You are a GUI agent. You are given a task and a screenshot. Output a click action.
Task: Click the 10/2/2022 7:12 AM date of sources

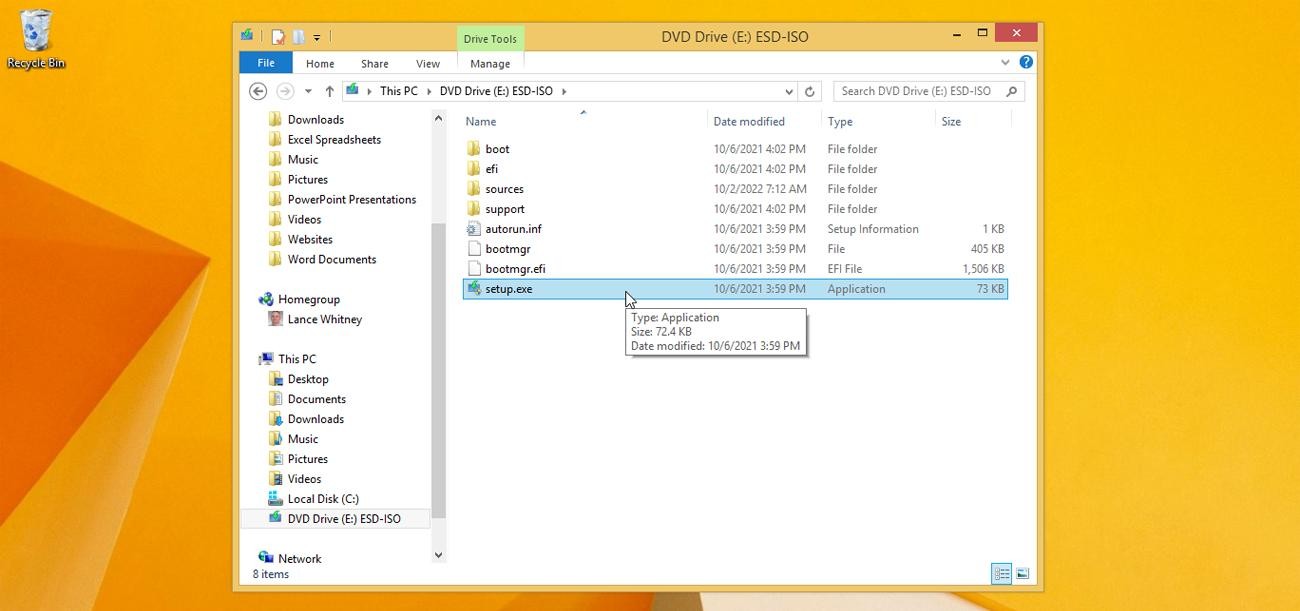coord(759,189)
